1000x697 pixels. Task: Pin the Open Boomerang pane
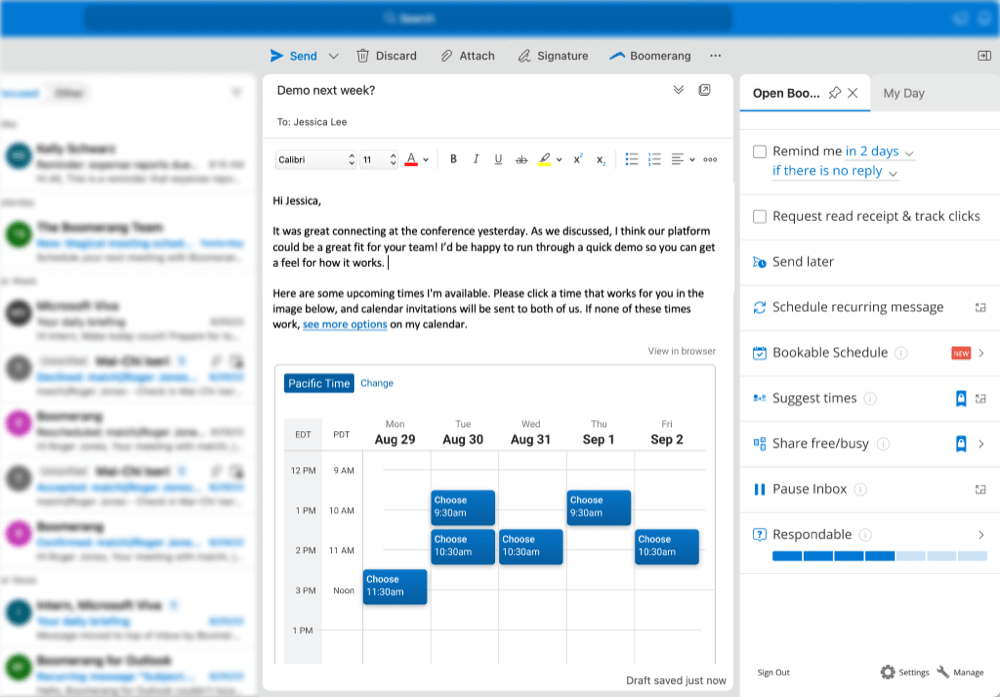834,93
